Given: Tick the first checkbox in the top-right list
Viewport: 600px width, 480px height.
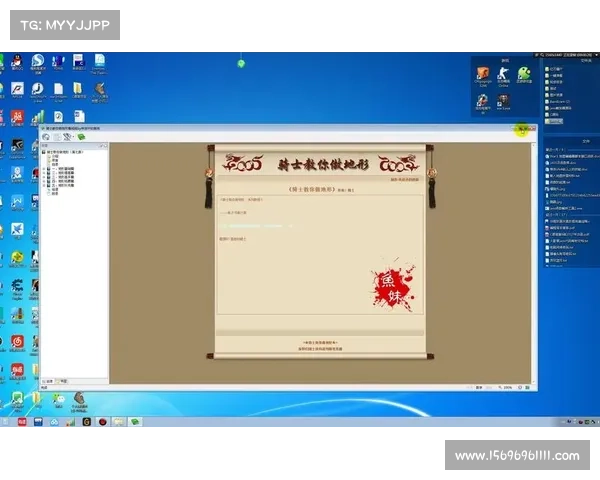Looking at the screenshot, I should coord(546,68).
